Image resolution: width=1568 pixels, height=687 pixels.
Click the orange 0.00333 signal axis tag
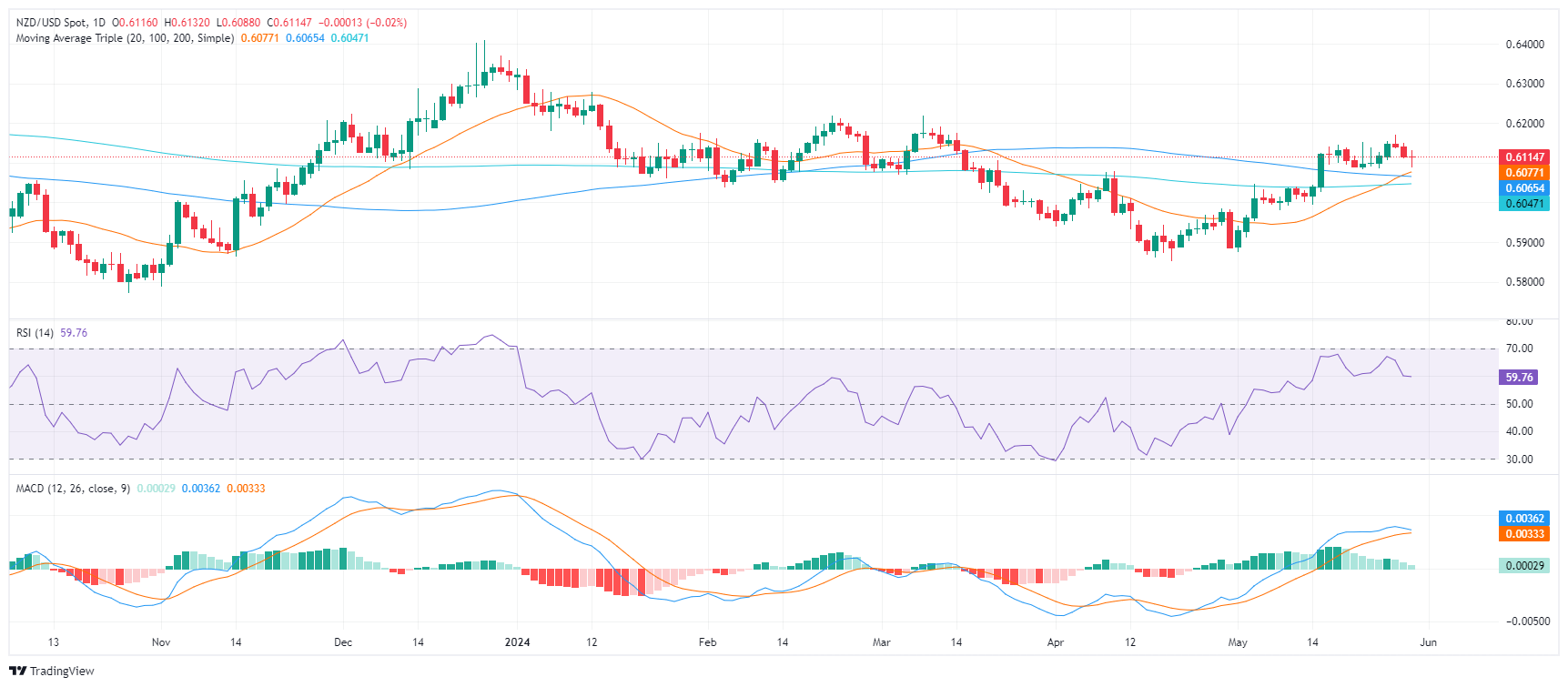pos(1523,534)
